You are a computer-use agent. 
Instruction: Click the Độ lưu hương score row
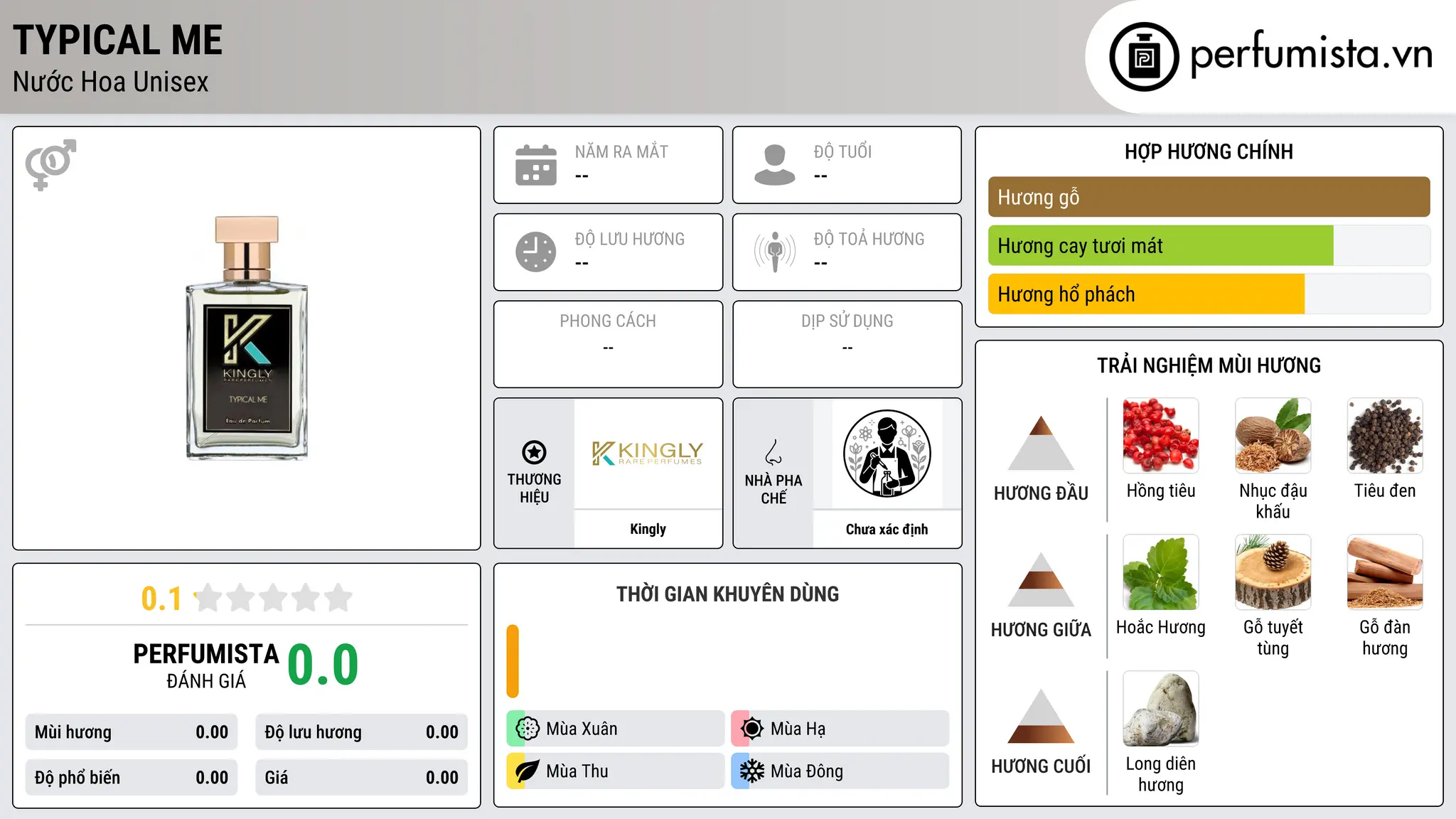[x=362, y=732]
